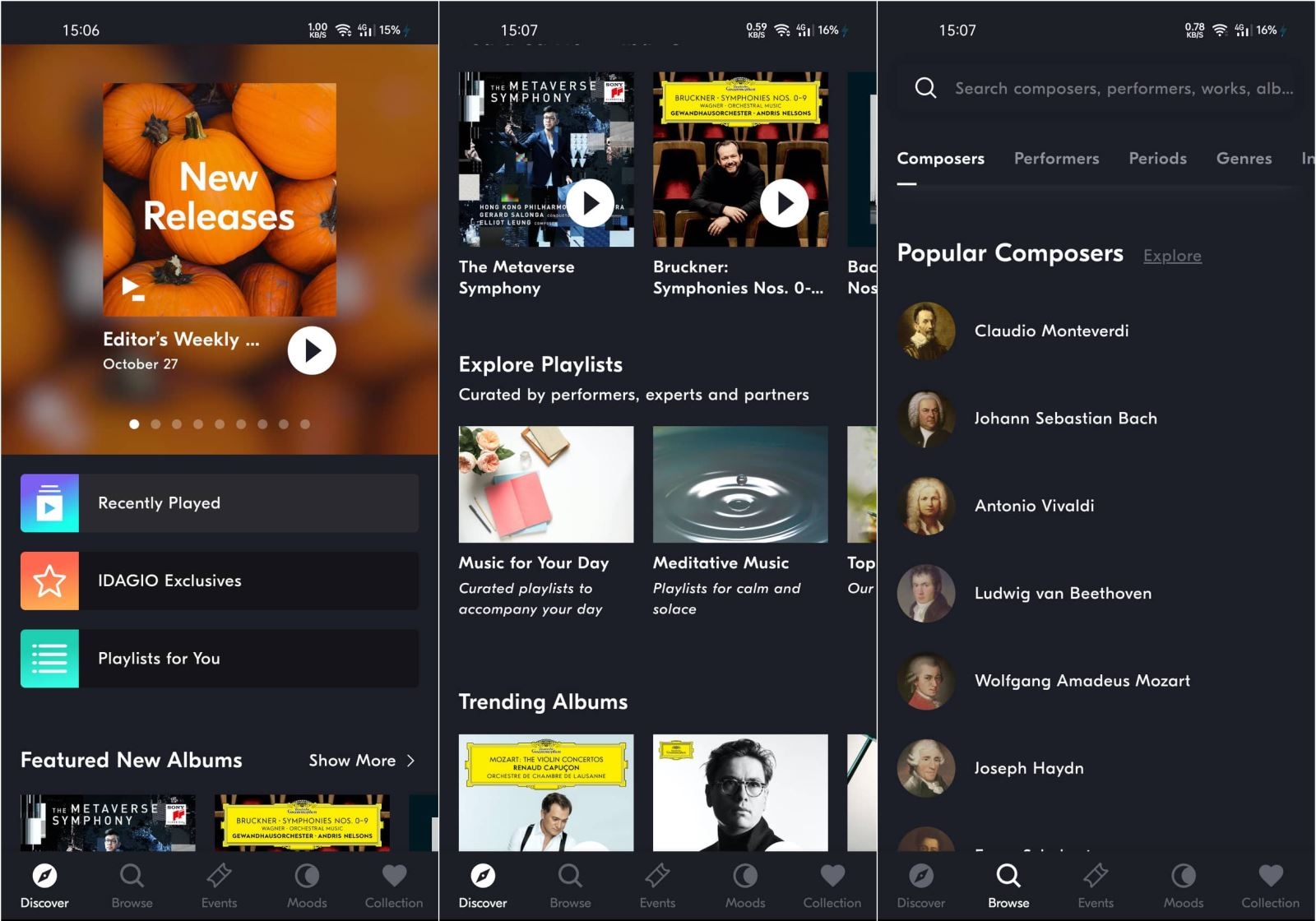Open Moods from right screen nav bar
The image size is (1316, 921).
(1184, 886)
